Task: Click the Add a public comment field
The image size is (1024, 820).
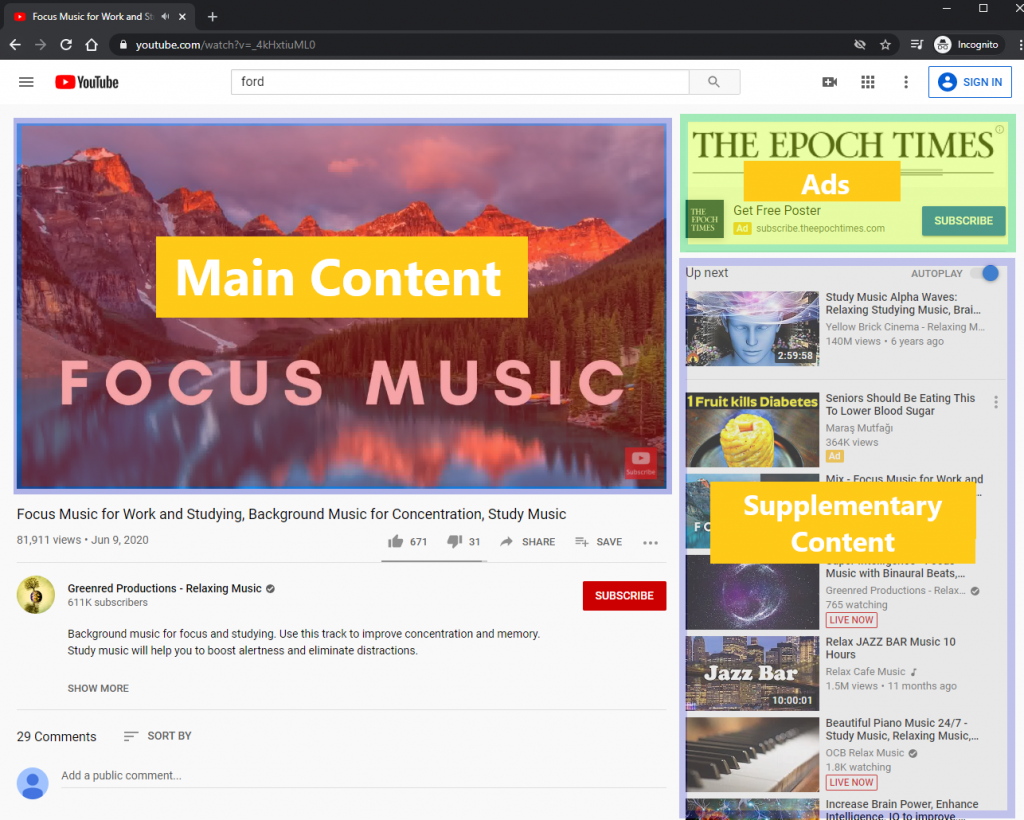Action: [363, 776]
